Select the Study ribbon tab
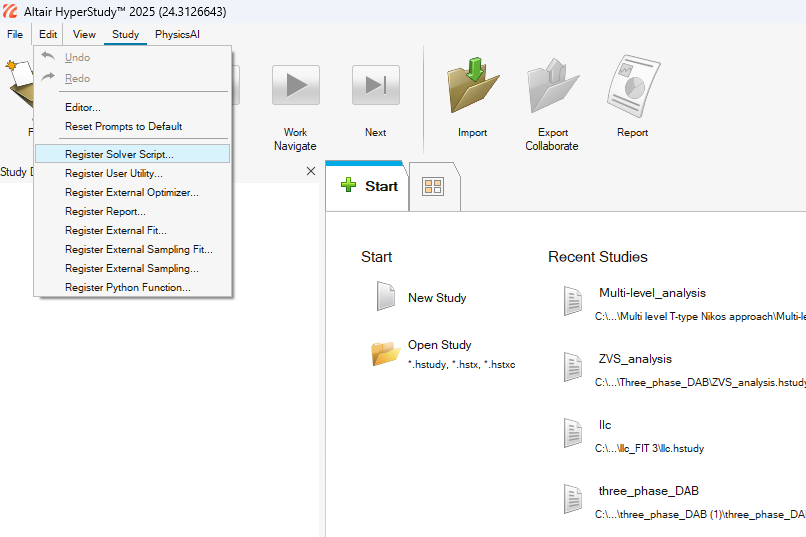 [x=125, y=34]
